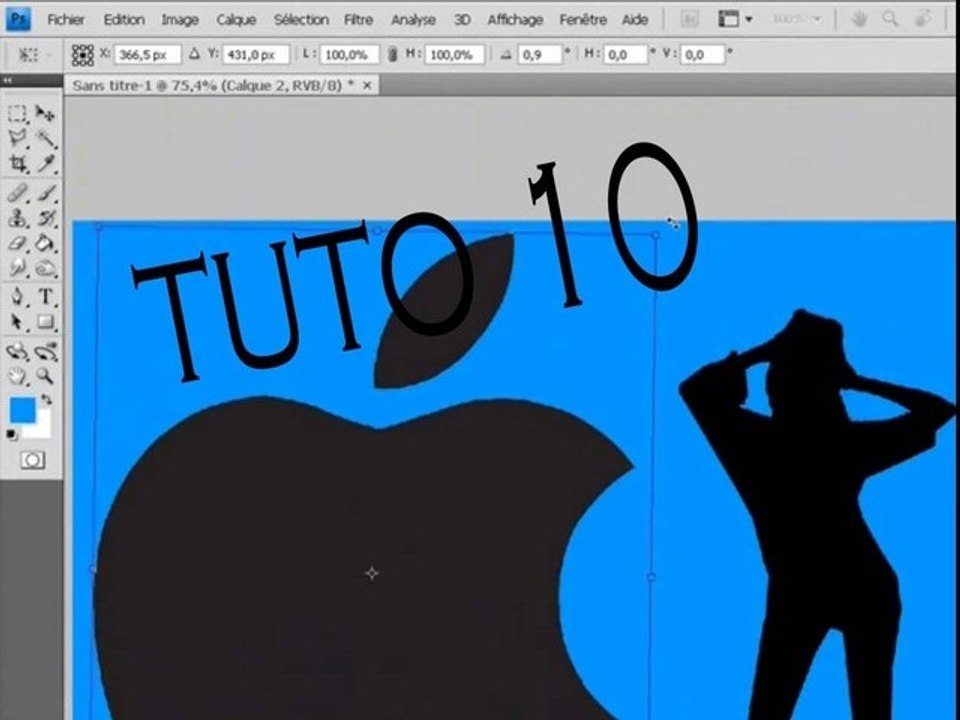Click the reference point locator grid
Image resolution: width=960 pixels, height=720 pixels.
(83, 55)
